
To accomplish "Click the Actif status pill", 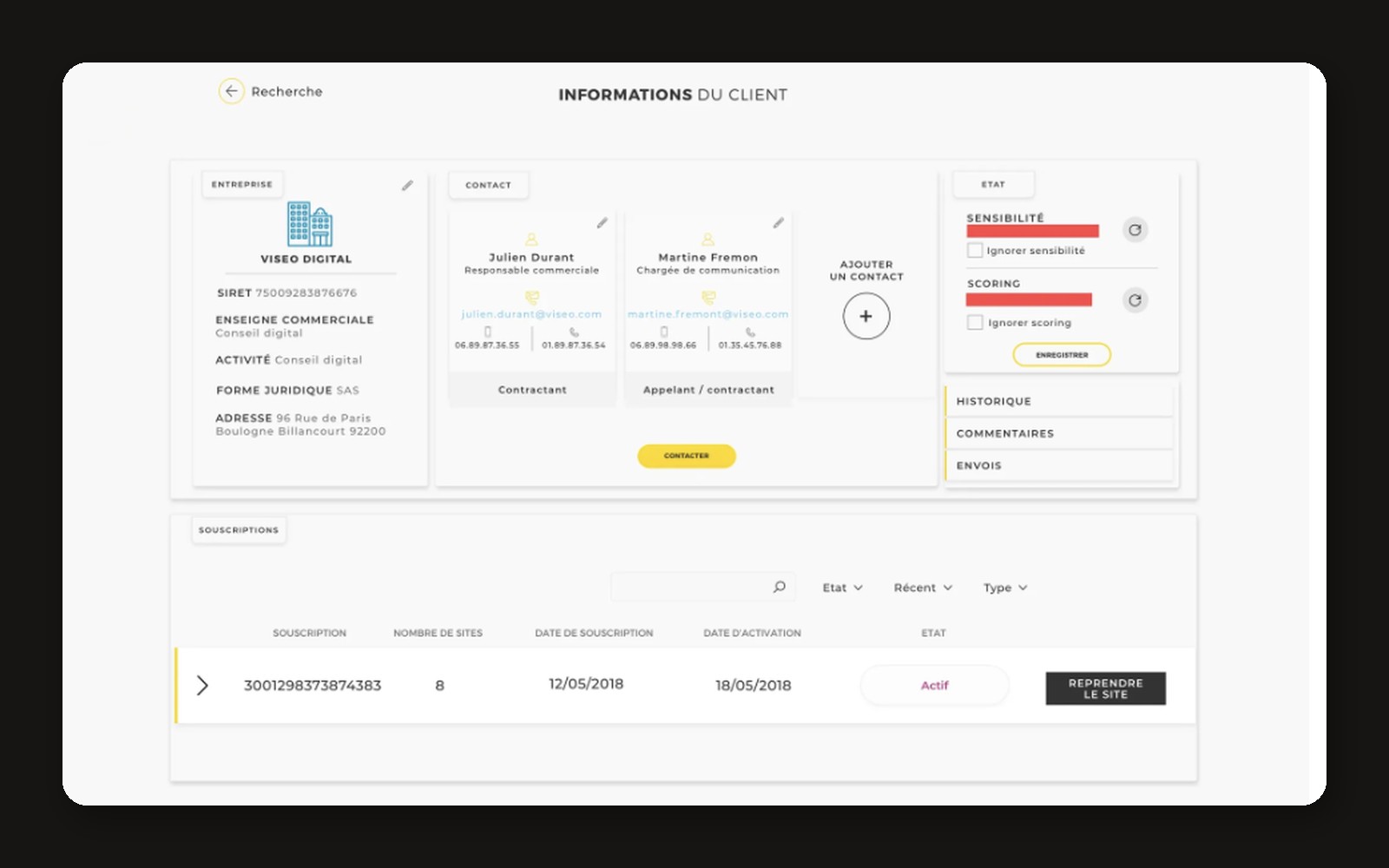I will coord(934,685).
